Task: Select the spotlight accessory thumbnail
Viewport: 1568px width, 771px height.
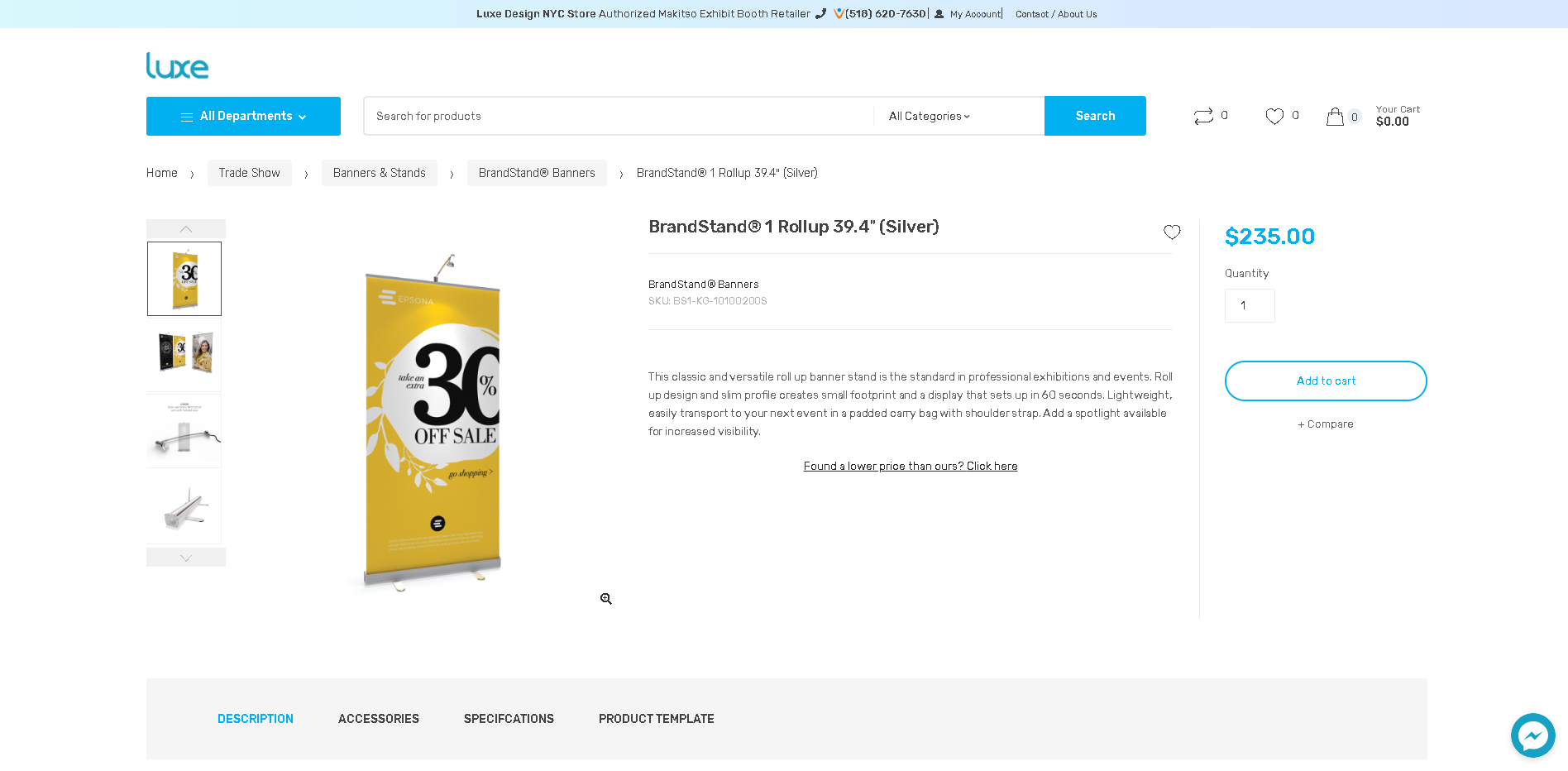Action: pyautogui.click(x=184, y=431)
